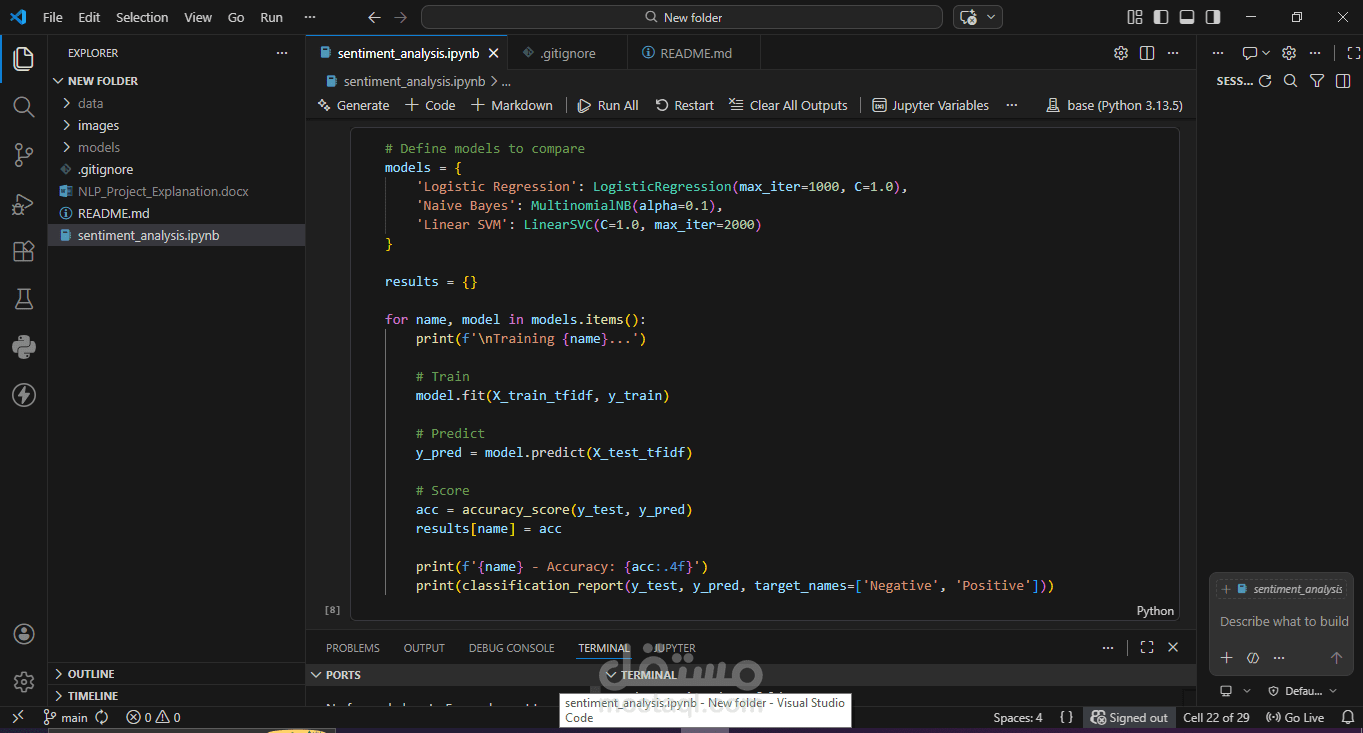The height and width of the screenshot is (733, 1363).
Task: Switch to the DEBUG CONSOLE tab
Action: click(x=511, y=648)
